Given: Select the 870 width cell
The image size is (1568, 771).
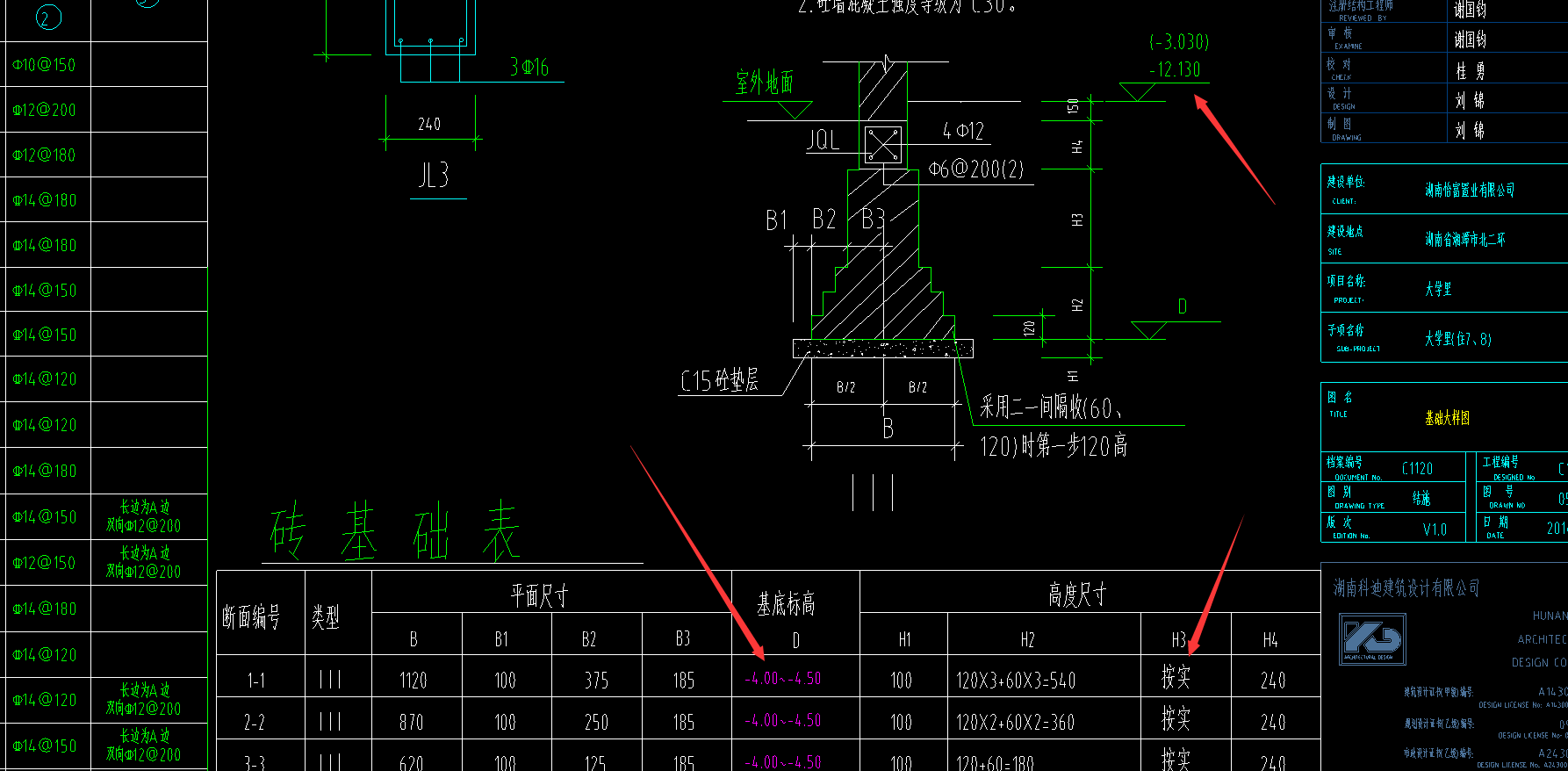Looking at the screenshot, I should click(x=411, y=723).
